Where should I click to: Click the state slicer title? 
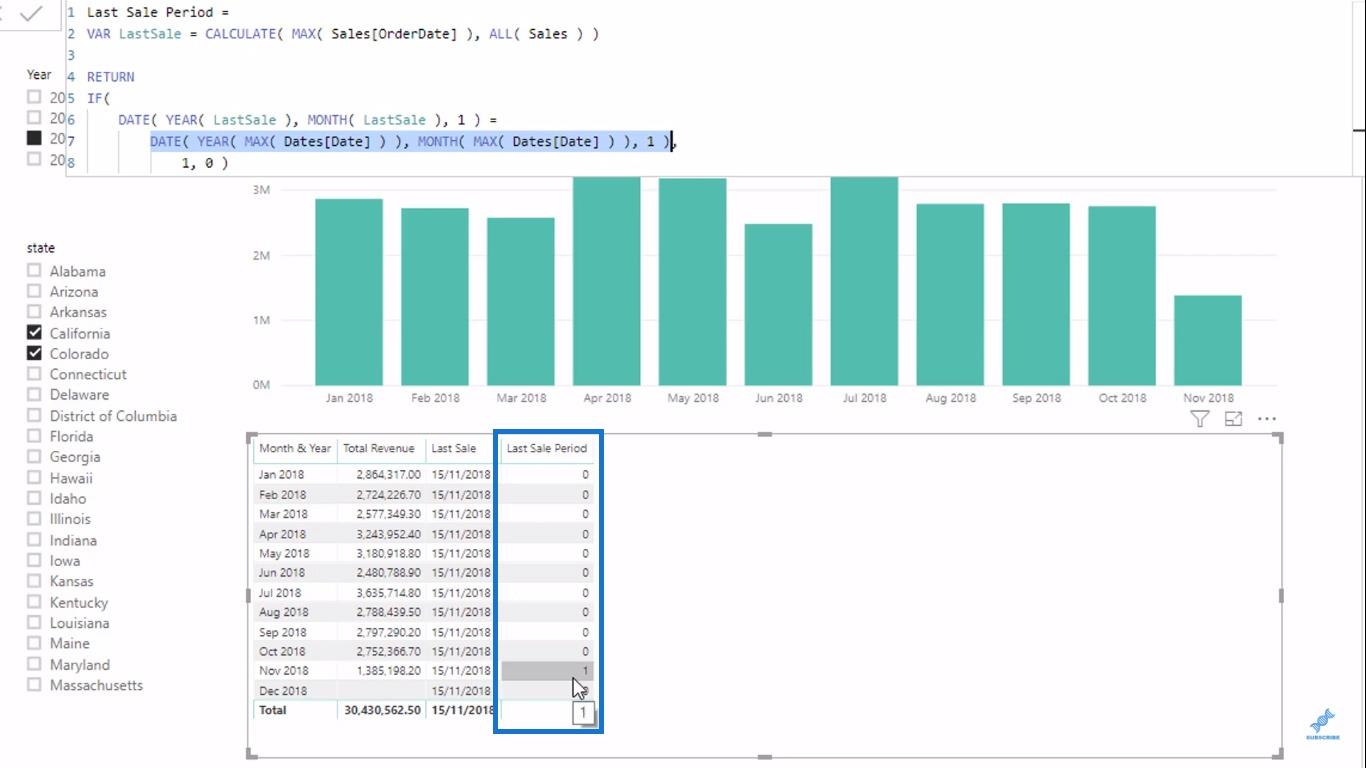[x=41, y=248]
